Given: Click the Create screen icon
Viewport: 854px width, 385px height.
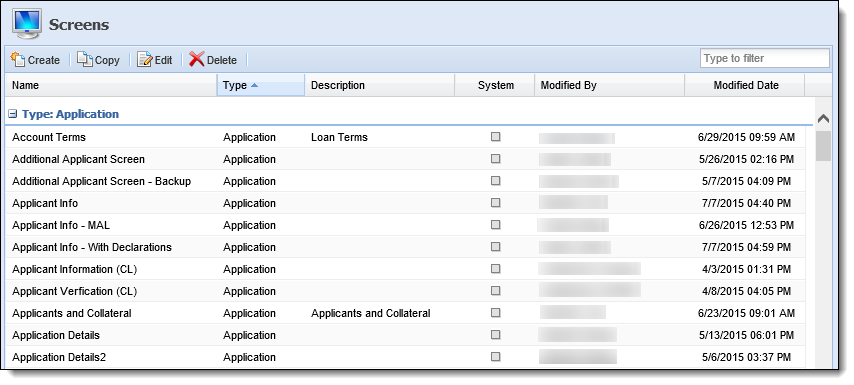Looking at the screenshot, I should pos(18,59).
